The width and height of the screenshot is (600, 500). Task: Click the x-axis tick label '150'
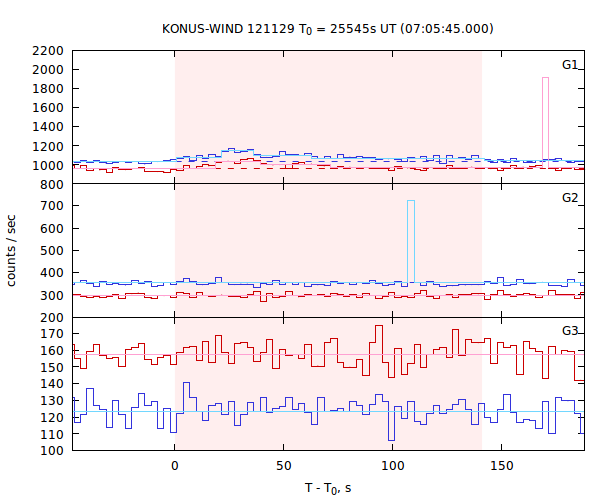pyautogui.click(x=502, y=466)
